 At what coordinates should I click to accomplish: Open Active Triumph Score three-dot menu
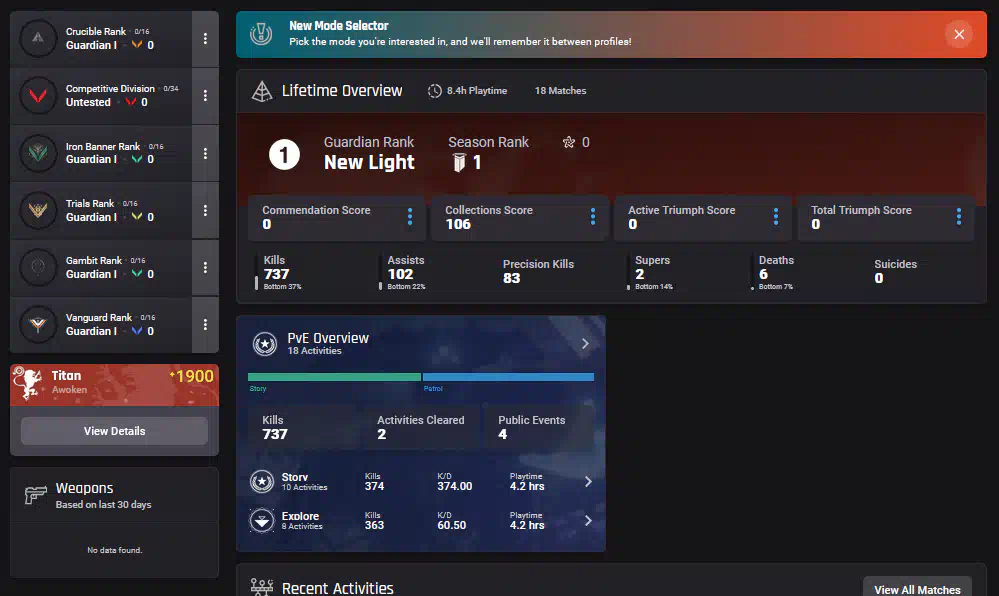[775, 217]
